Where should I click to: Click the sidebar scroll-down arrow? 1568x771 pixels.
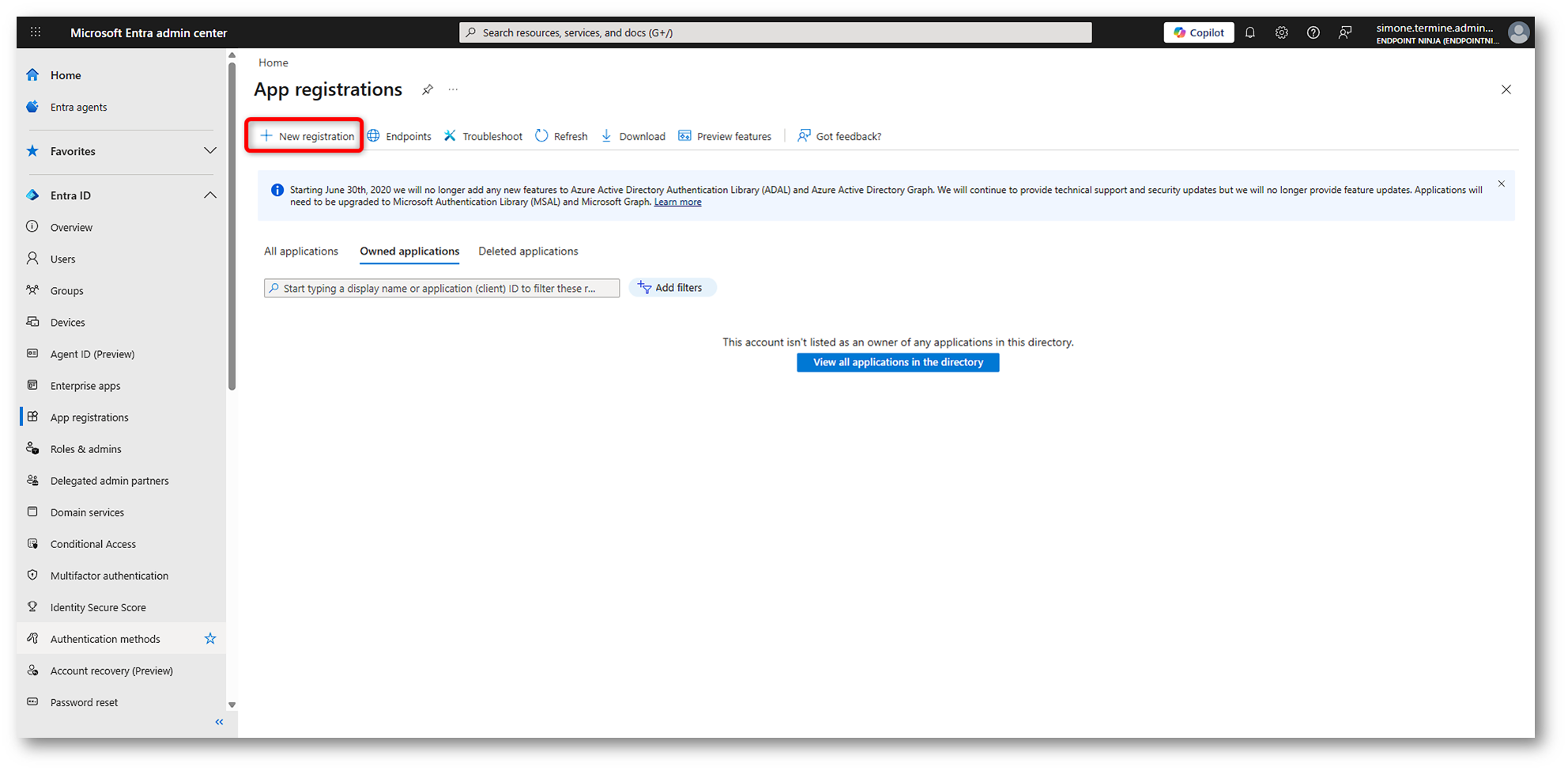pyautogui.click(x=232, y=705)
